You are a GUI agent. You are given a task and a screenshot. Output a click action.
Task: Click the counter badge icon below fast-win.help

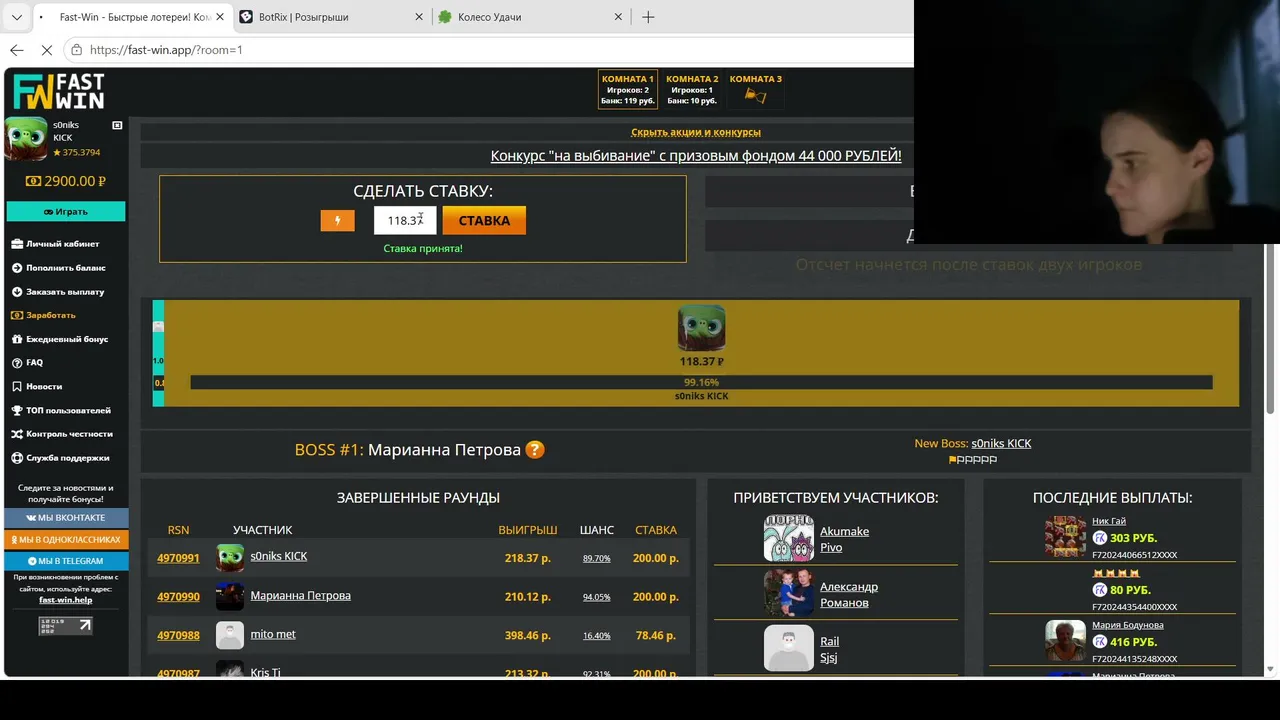click(65, 626)
